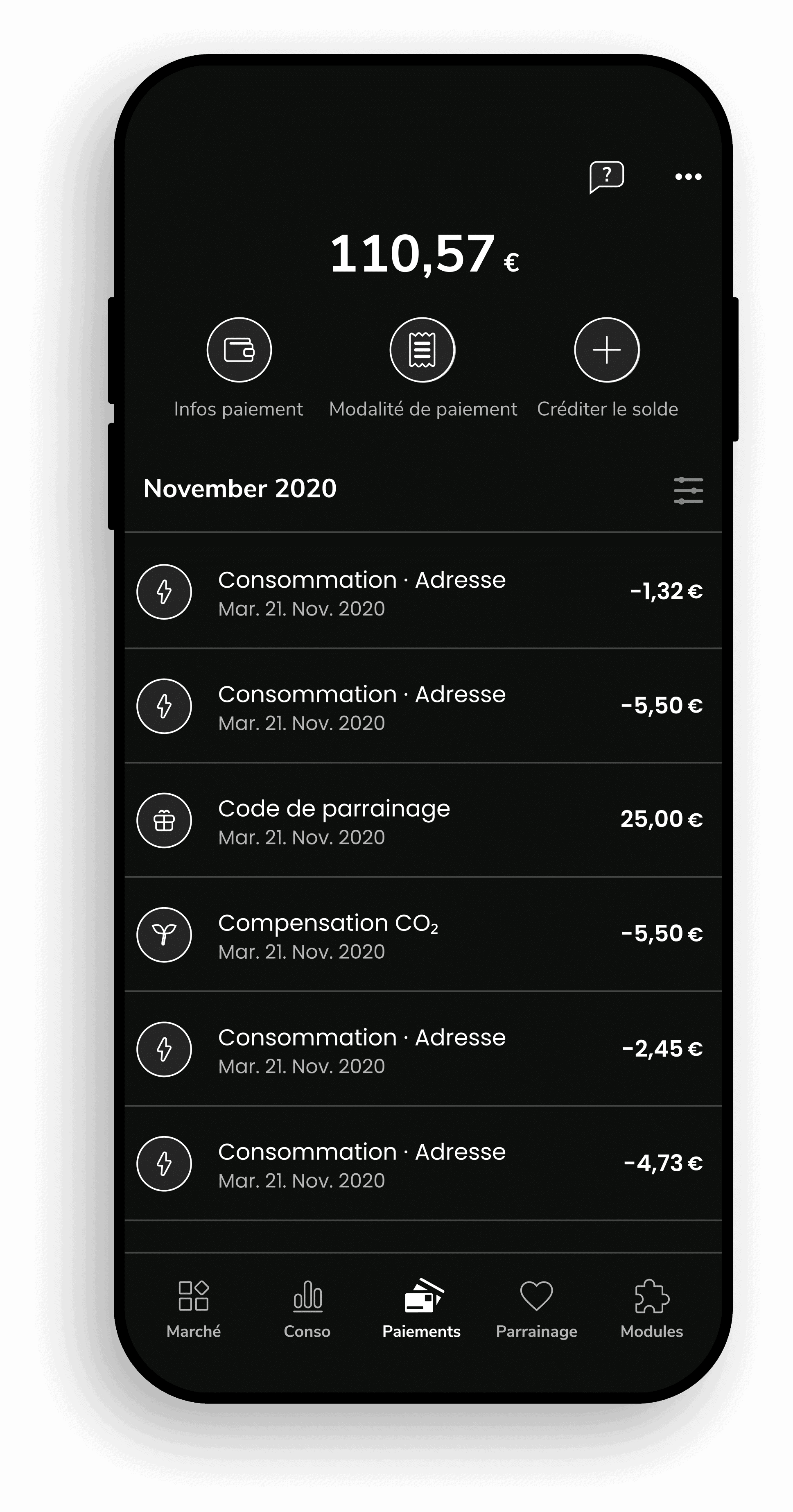Tap the gift icon for Code de parrainage
The image size is (793, 1512).
pyautogui.click(x=164, y=820)
